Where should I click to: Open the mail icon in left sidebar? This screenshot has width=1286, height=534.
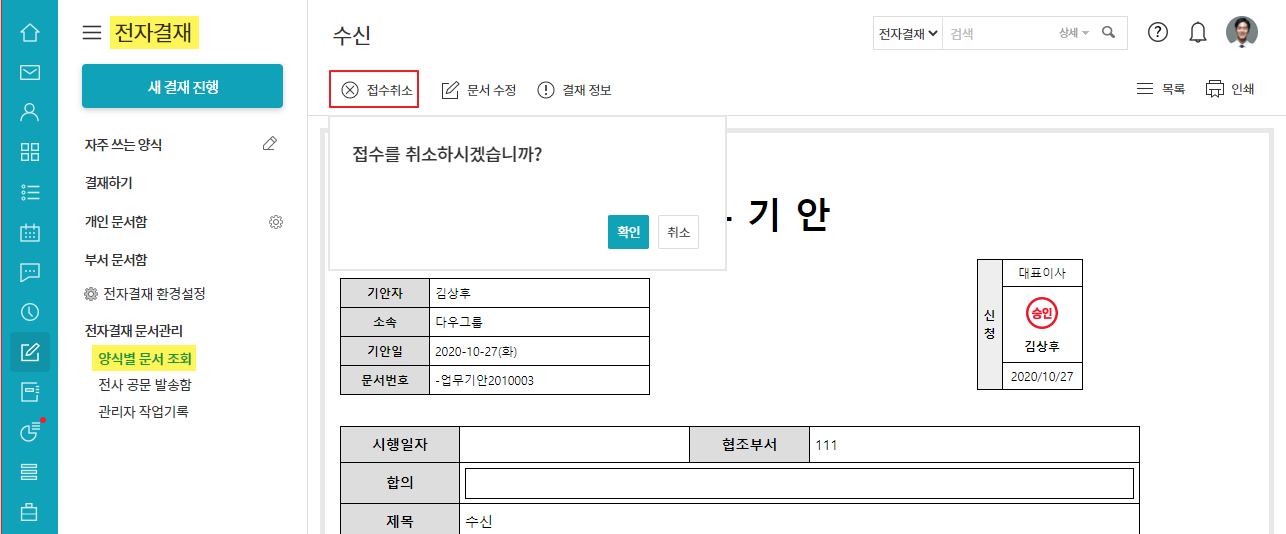click(29, 72)
